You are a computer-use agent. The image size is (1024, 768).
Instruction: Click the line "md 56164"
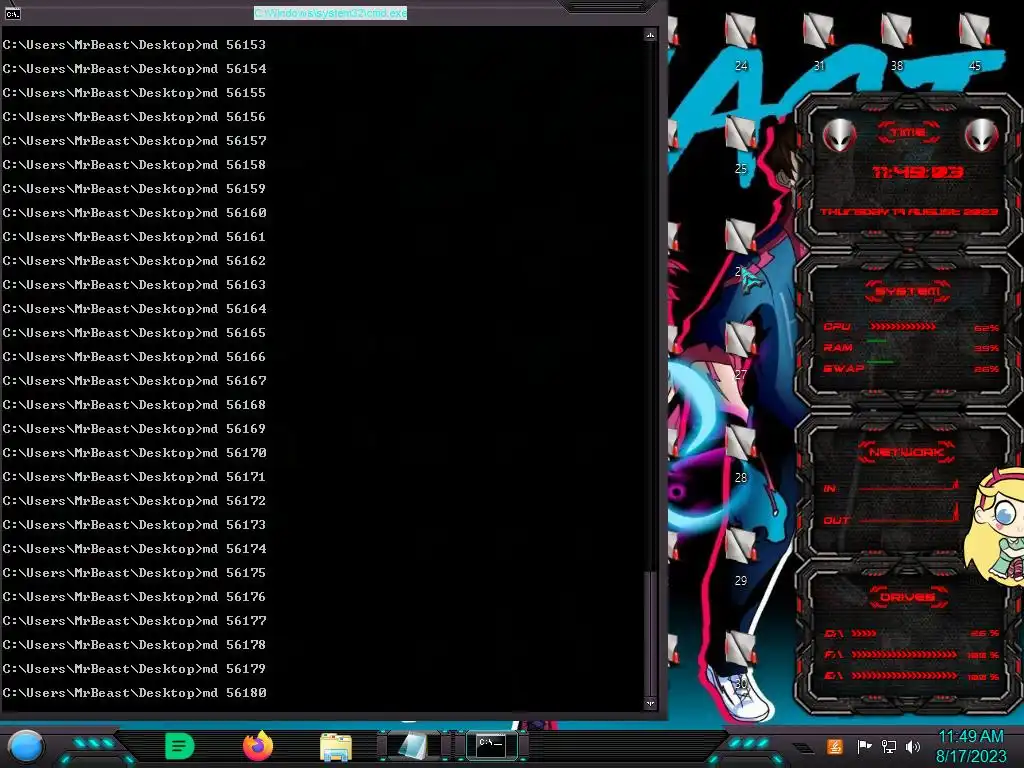click(x=134, y=309)
